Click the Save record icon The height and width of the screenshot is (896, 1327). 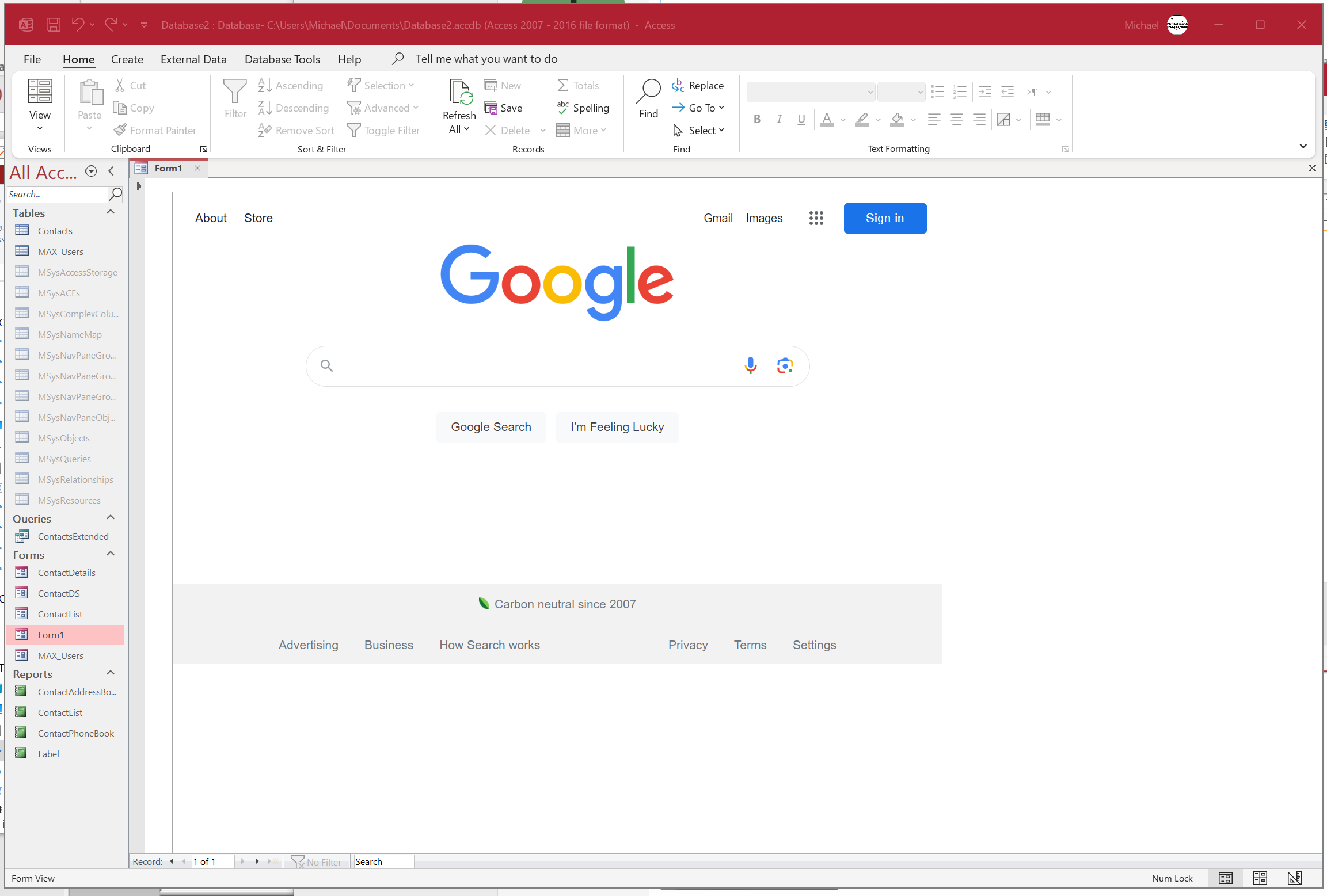point(491,108)
